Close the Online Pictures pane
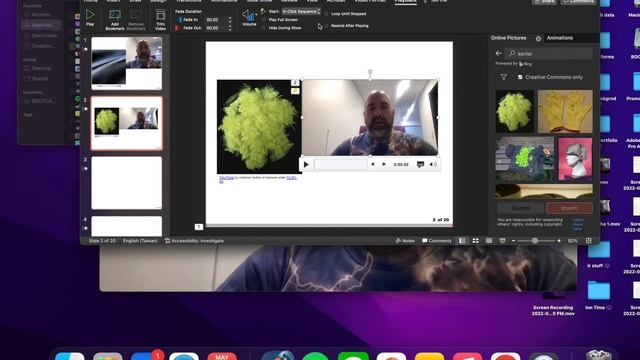The width and height of the screenshot is (640, 360). (x=538, y=38)
